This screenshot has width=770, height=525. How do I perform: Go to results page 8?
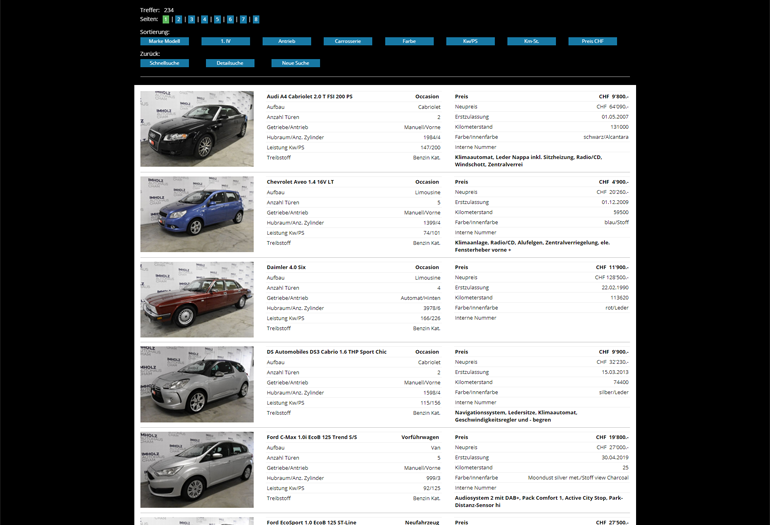pos(256,19)
